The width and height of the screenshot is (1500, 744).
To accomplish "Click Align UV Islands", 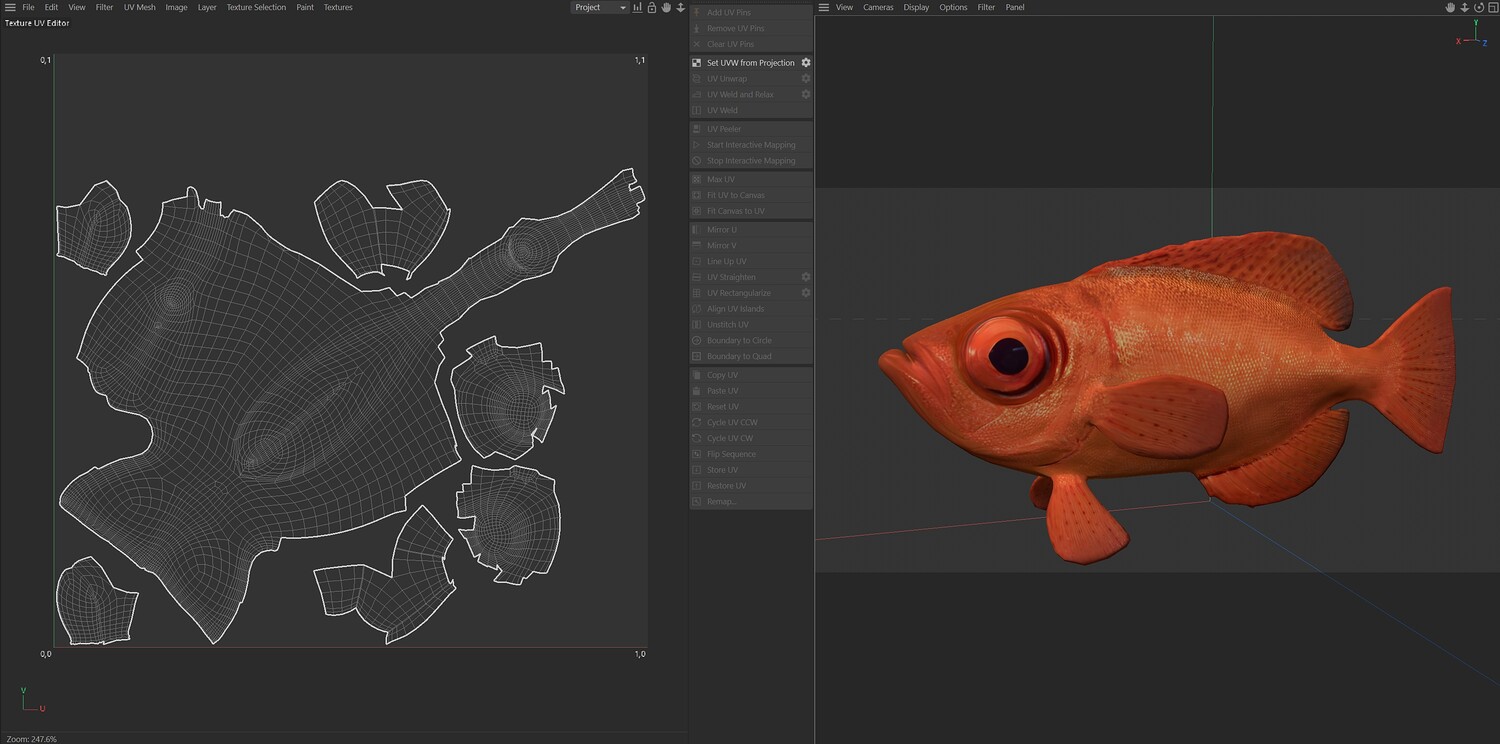I will [x=751, y=309].
